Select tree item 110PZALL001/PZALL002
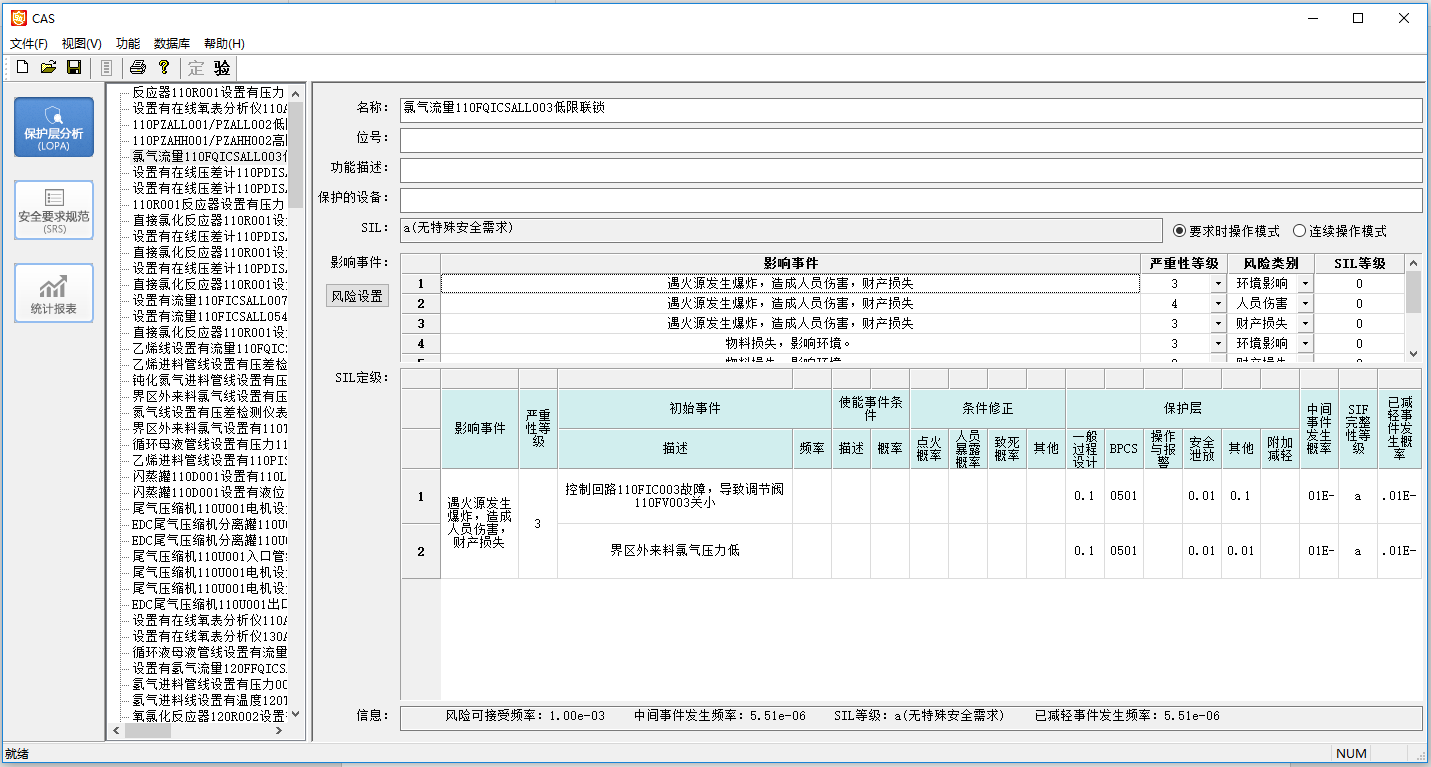 pos(209,124)
